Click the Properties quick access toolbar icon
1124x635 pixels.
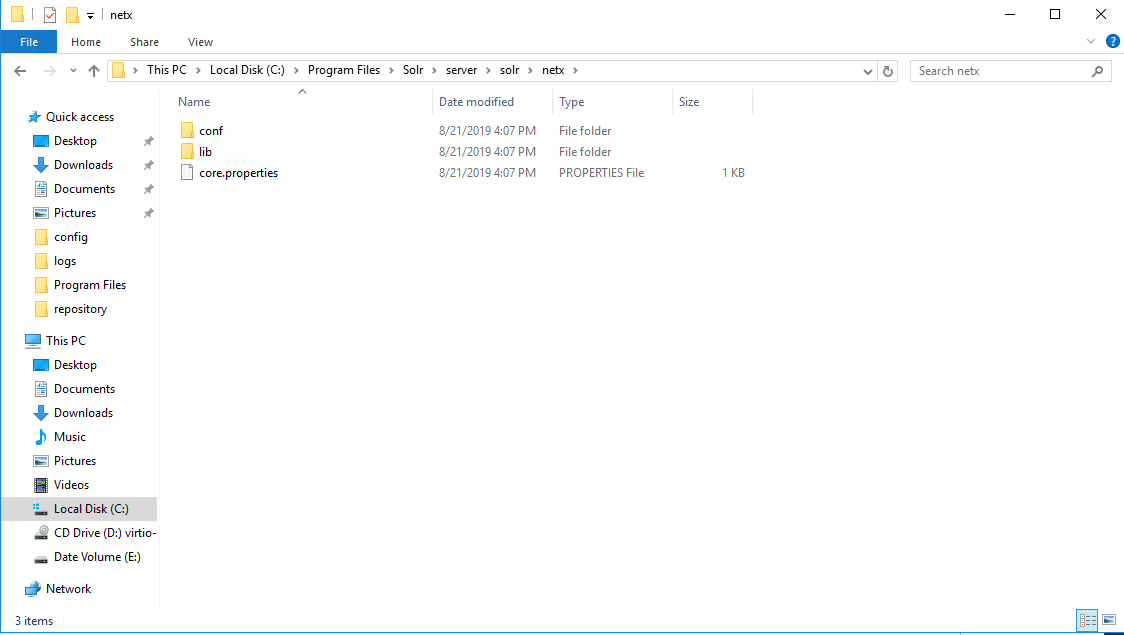pos(50,15)
